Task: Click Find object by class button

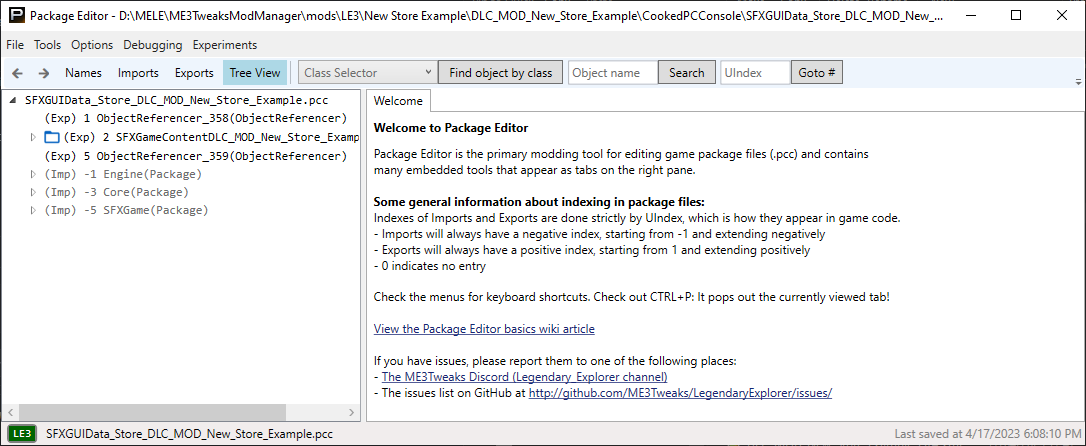Action: point(500,73)
